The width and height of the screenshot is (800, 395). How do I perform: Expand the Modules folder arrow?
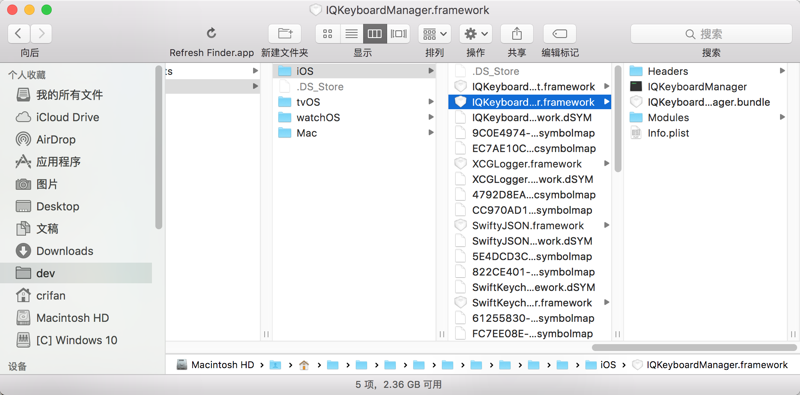[x=782, y=117]
